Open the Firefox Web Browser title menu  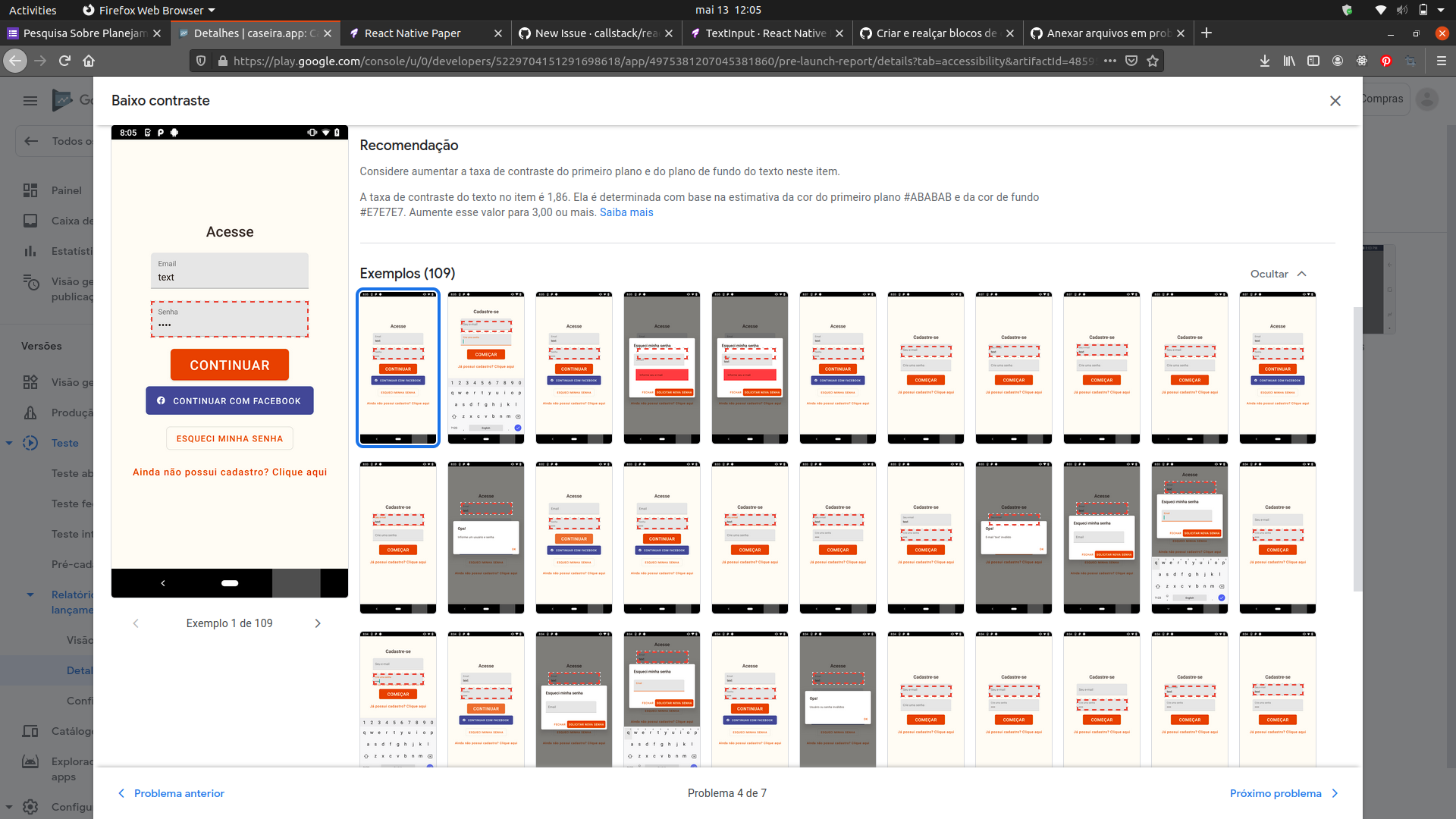(x=149, y=10)
